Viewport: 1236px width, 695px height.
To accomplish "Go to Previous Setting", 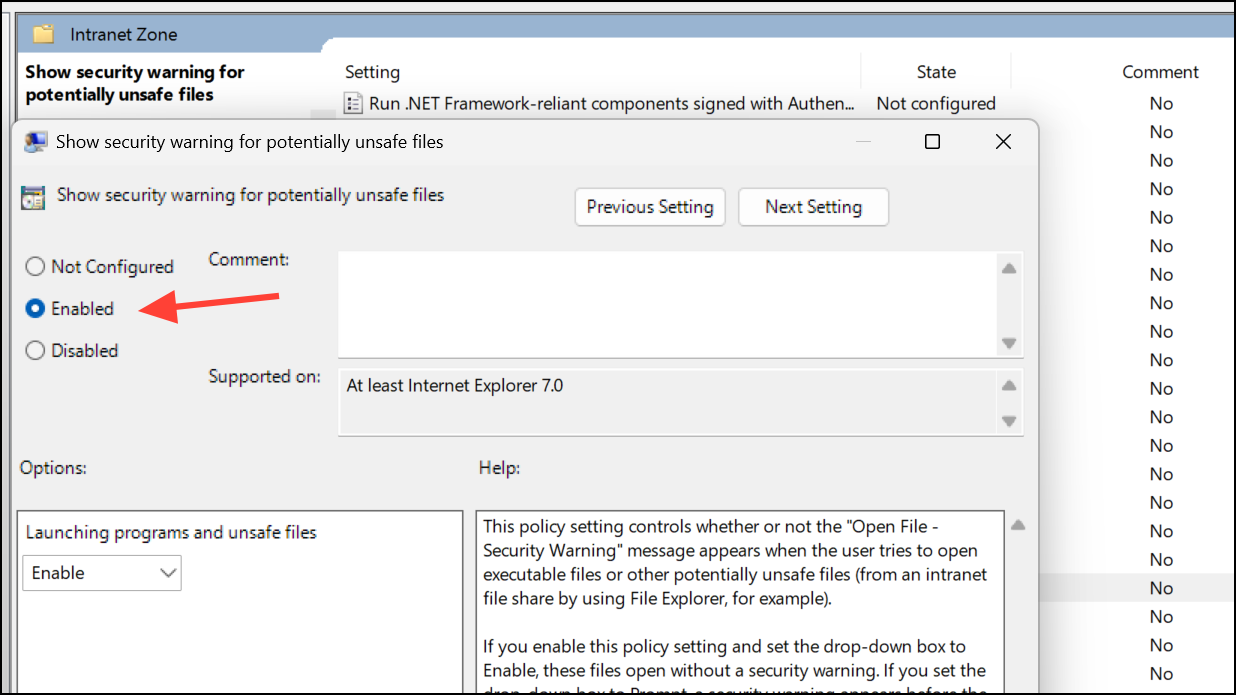I will click(650, 207).
